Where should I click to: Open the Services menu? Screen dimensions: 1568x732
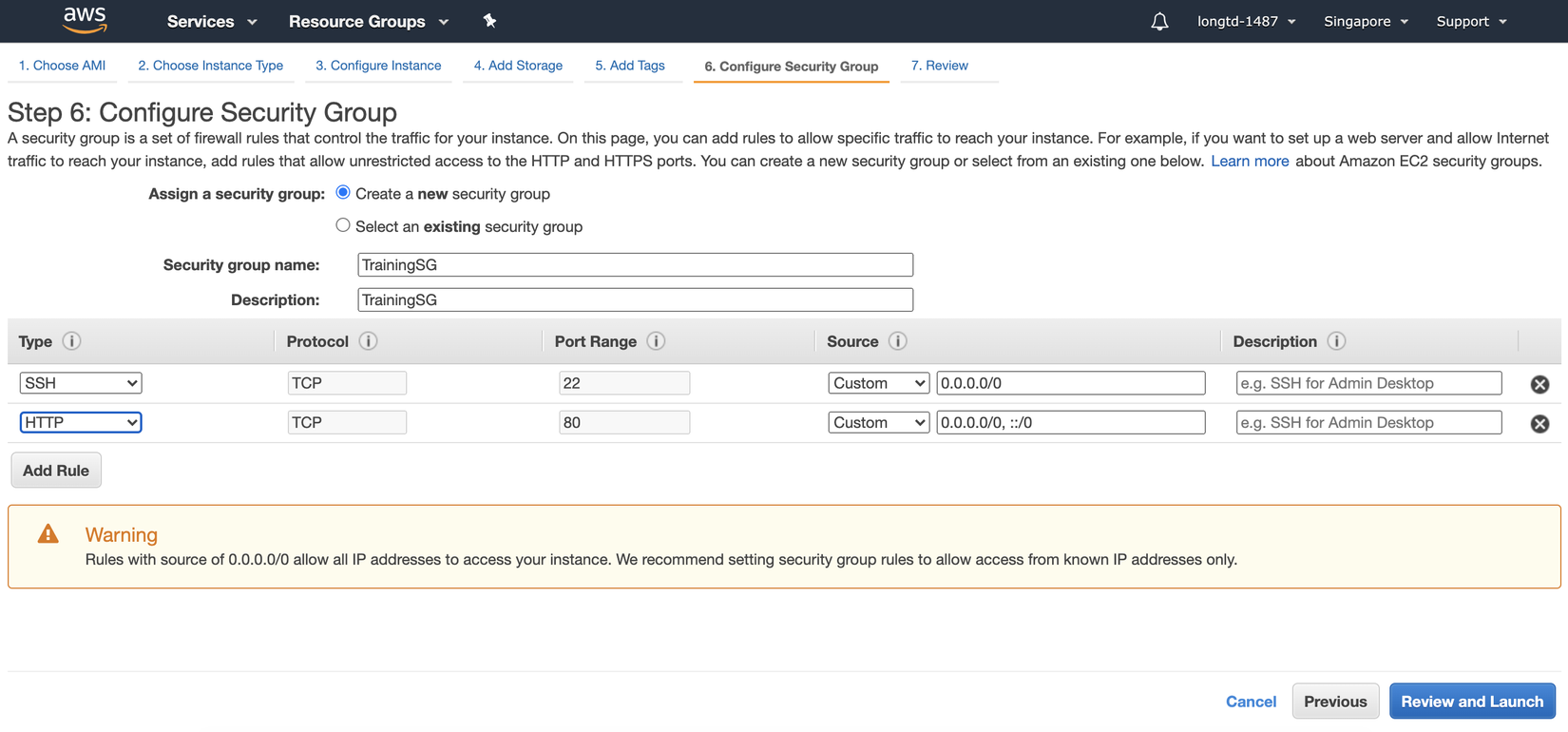(x=212, y=21)
